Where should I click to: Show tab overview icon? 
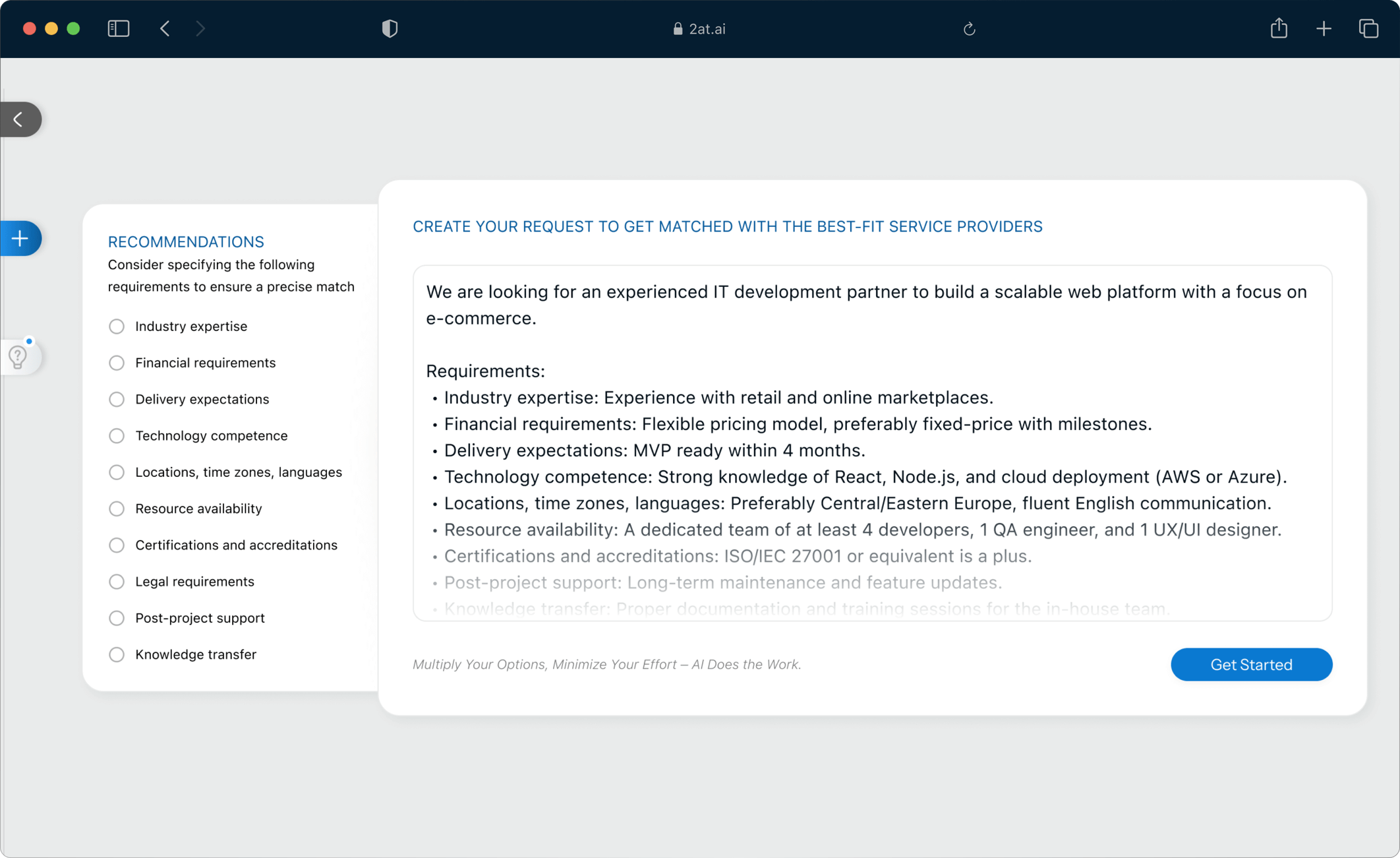tap(1368, 28)
